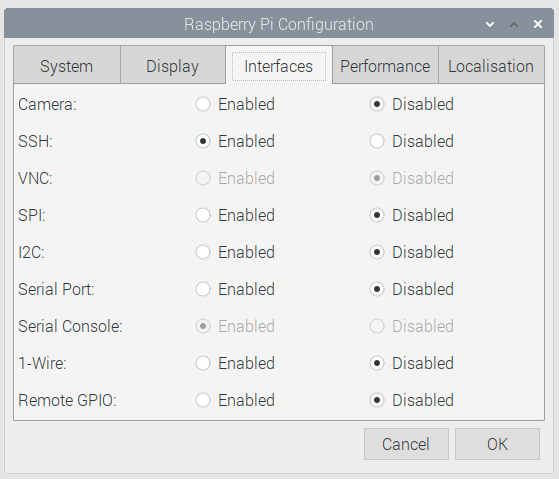Image resolution: width=559 pixels, height=479 pixels.
Task: Cancel the configuration changes
Action: pos(406,444)
